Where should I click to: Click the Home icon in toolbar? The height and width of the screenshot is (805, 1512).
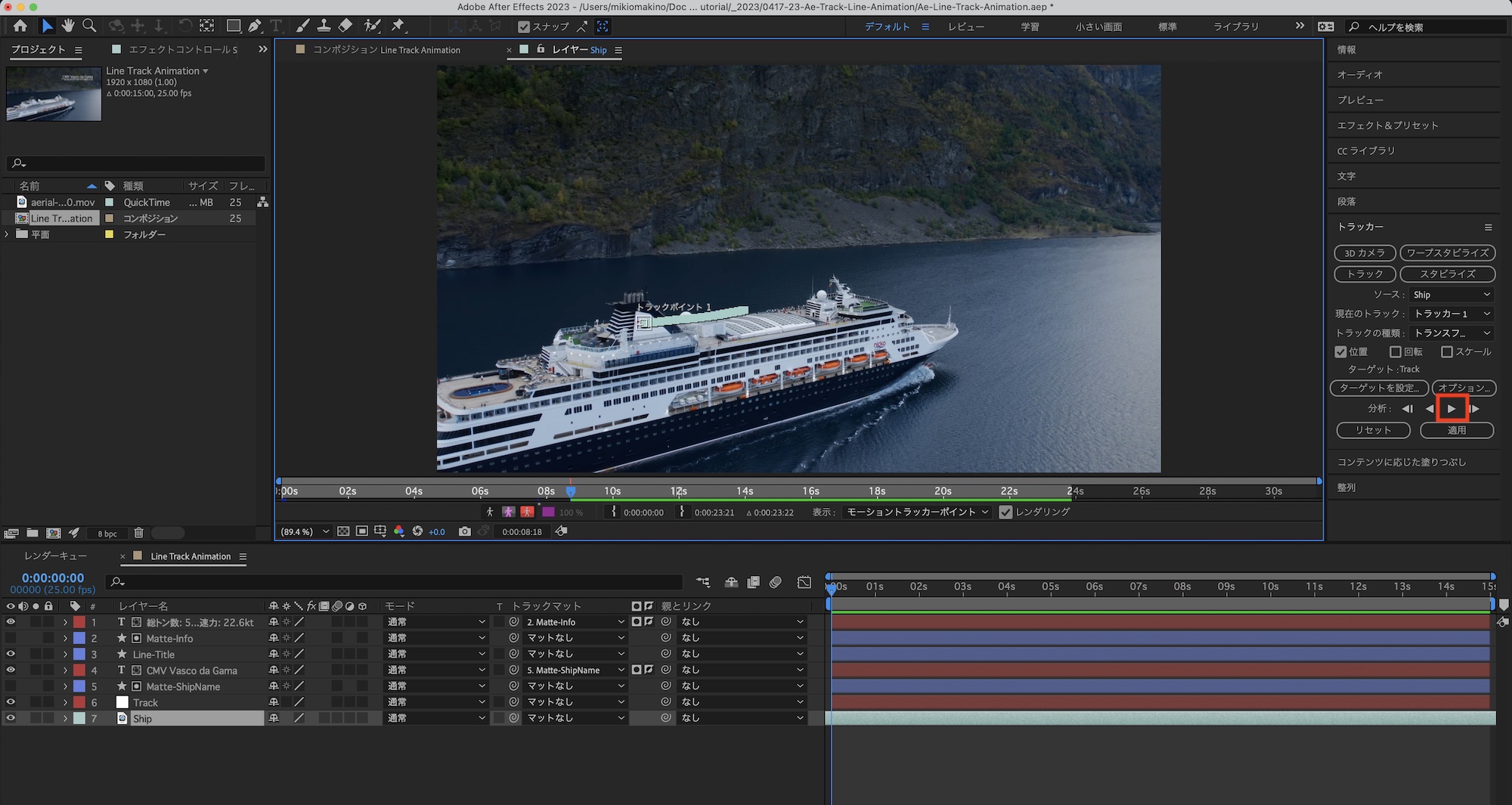20,26
